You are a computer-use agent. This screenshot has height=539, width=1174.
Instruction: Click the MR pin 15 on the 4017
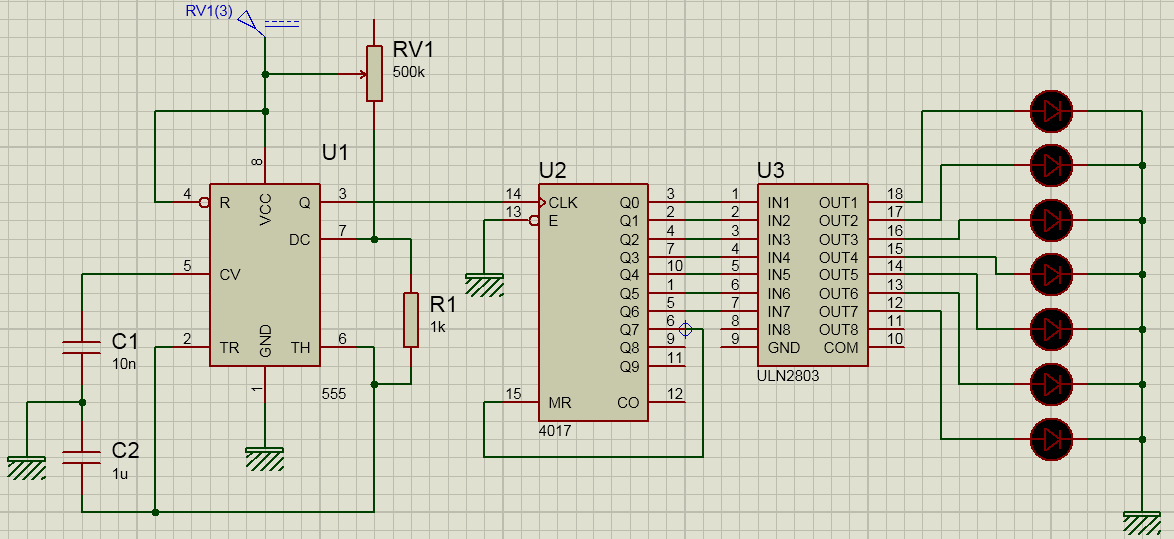point(521,403)
